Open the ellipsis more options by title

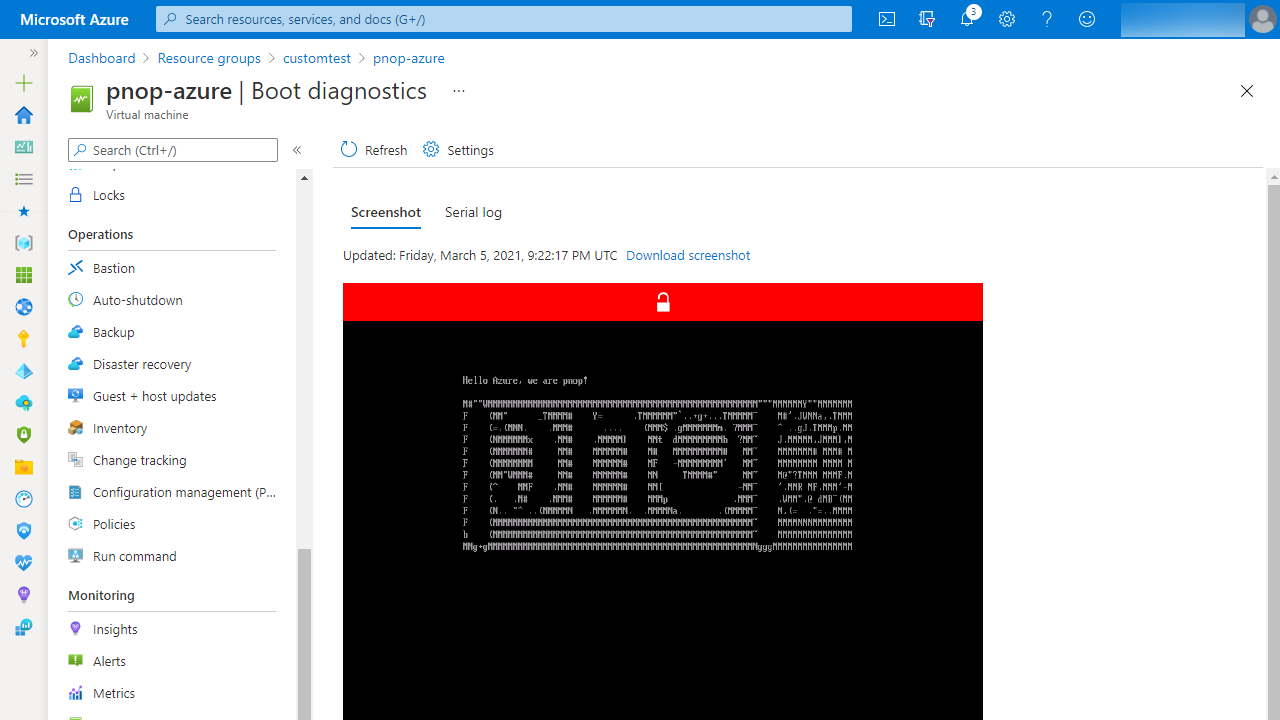459,91
